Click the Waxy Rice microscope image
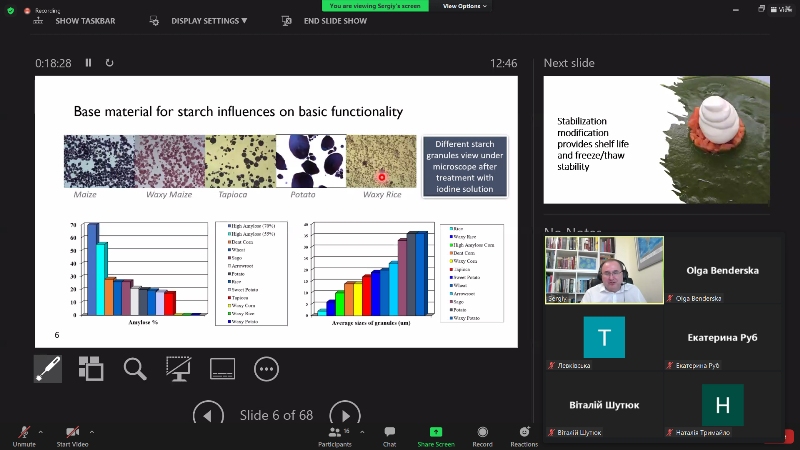The image size is (800, 450). click(381, 161)
